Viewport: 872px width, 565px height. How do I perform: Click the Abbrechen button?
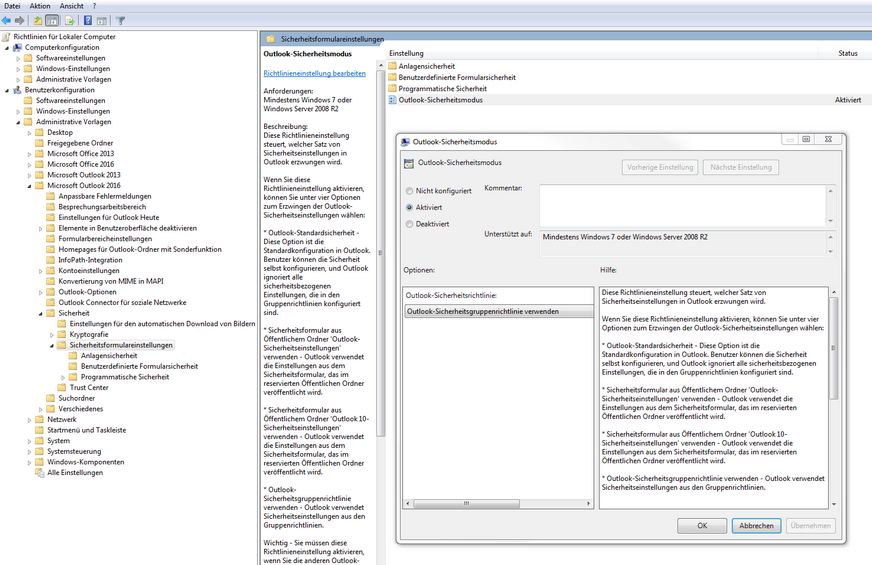pyautogui.click(x=756, y=526)
